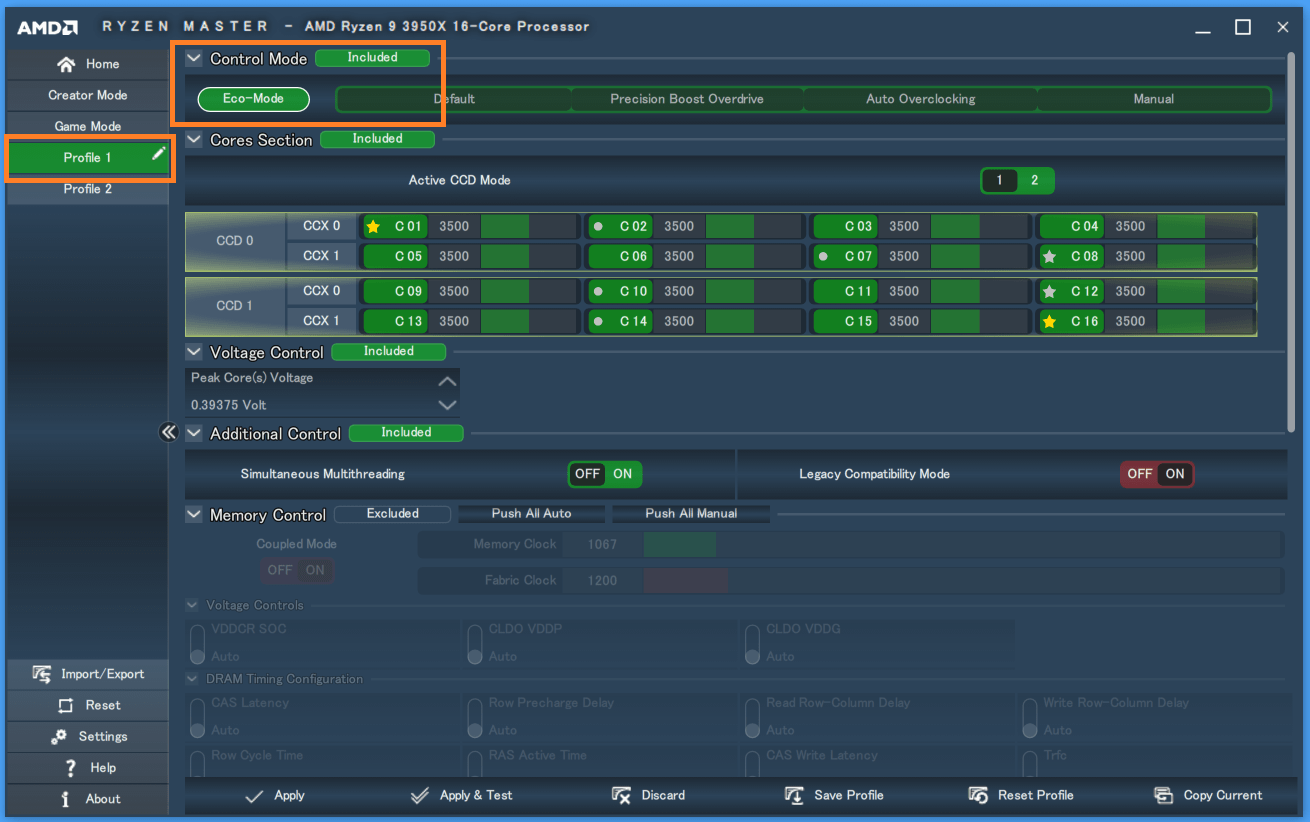Click the AMD logo in title bar

pyautogui.click(x=47, y=27)
